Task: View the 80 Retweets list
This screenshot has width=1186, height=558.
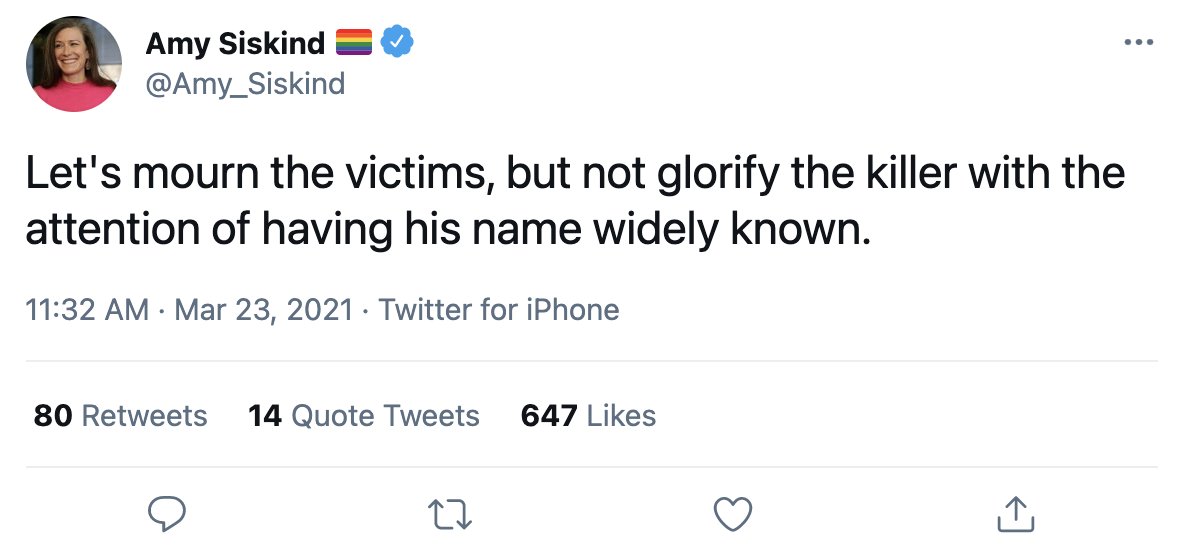Action: tap(120, 416)
